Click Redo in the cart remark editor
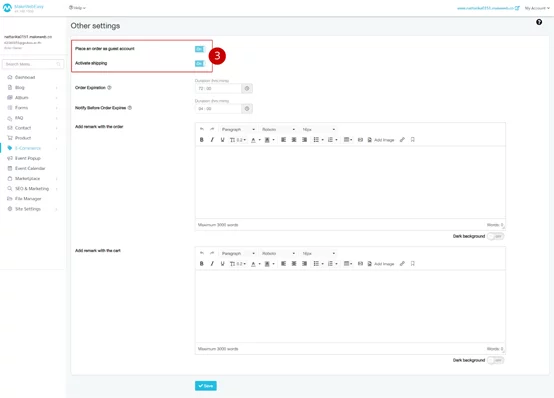This screenshot has width=554, height=398. (x=212, y=253)
